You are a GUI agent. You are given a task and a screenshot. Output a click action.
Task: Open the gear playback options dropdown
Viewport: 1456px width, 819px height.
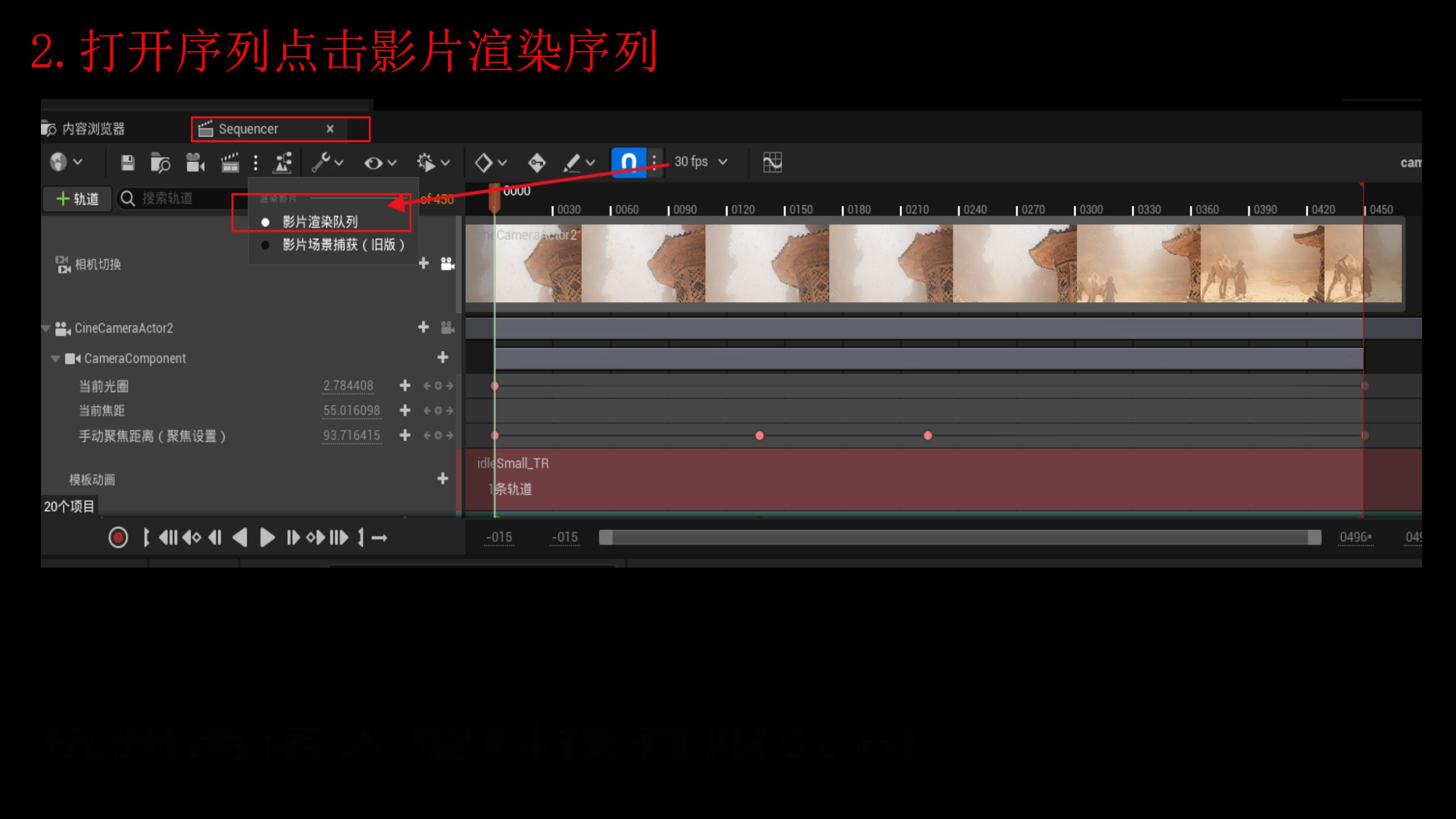click(433, 163)
